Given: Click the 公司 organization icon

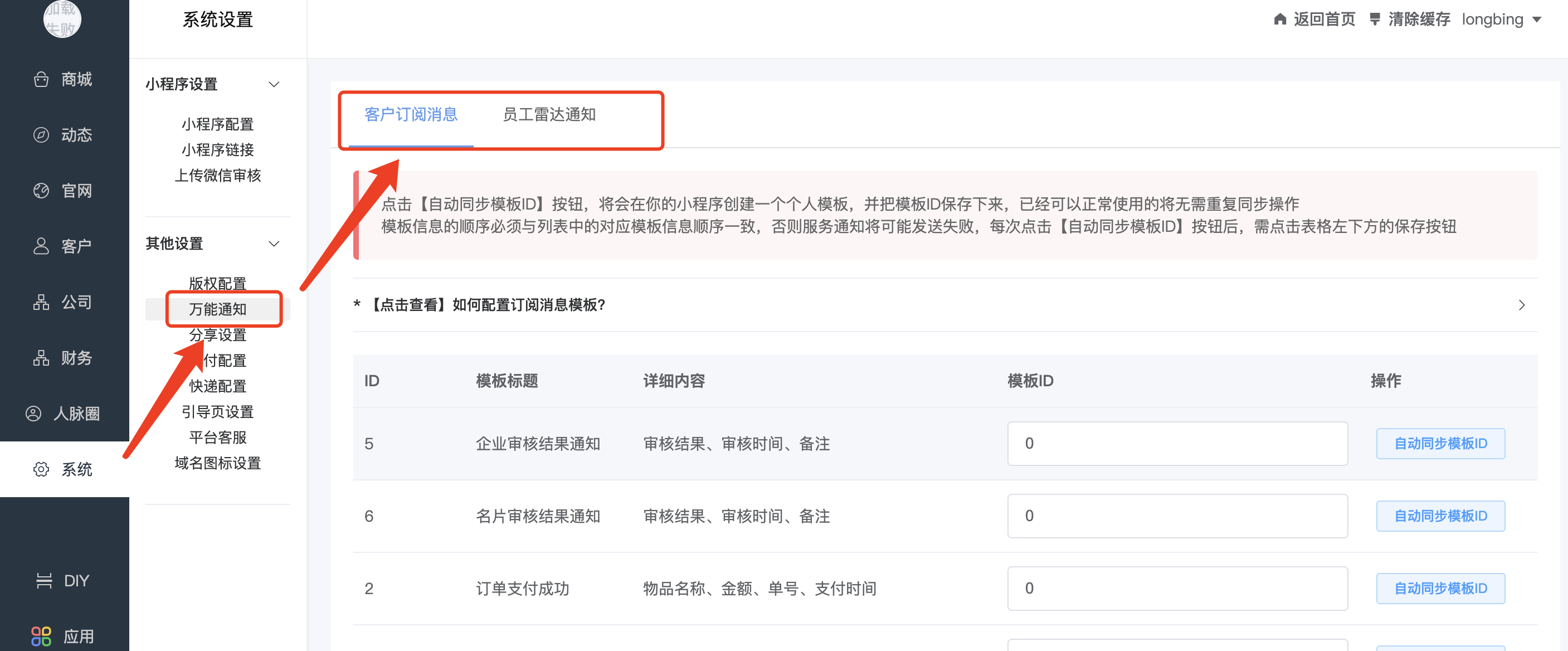Looking at the screenshot, I should tap(41, 302).
